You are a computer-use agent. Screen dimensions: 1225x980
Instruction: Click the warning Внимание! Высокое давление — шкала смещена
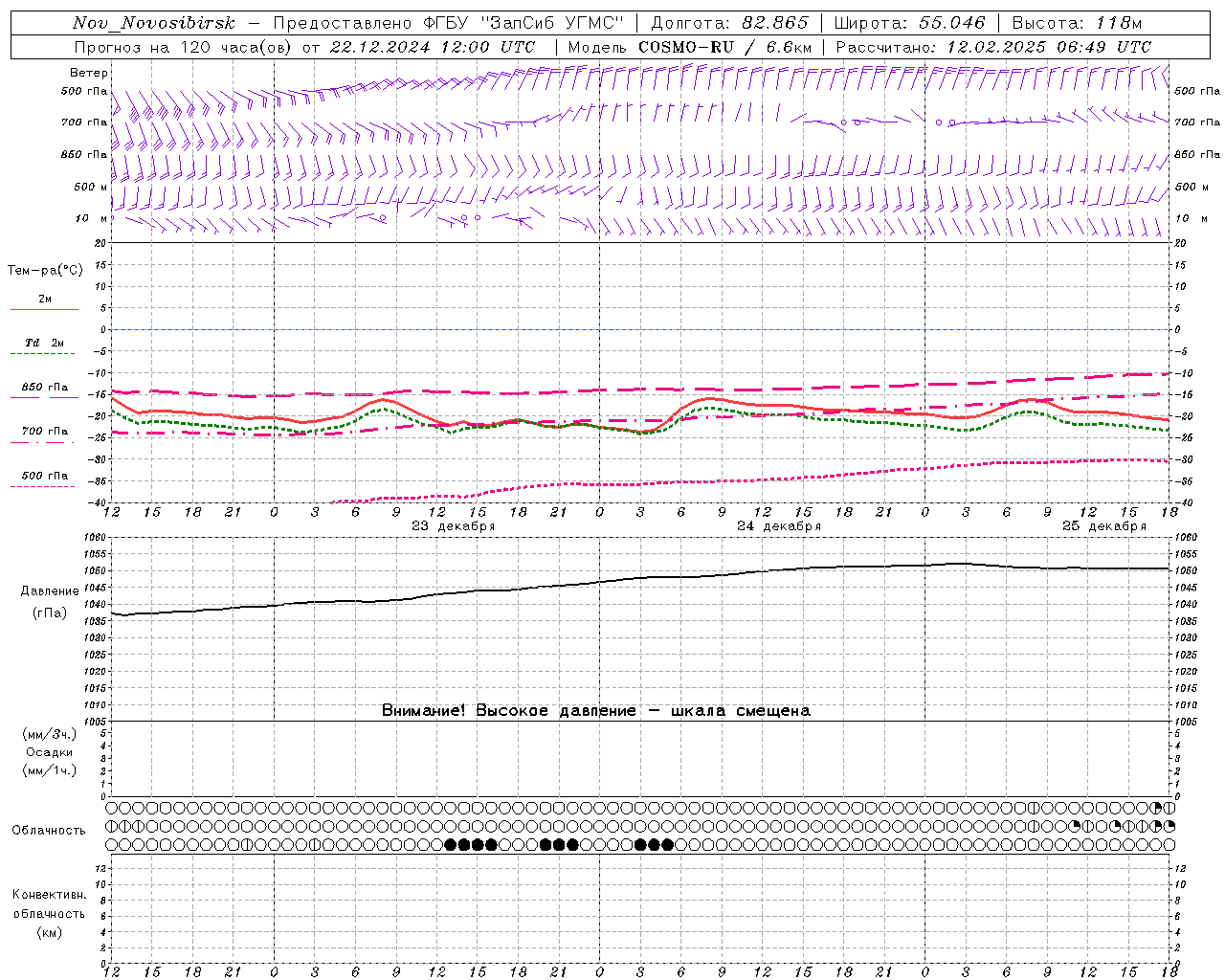(x=596, y=711)
